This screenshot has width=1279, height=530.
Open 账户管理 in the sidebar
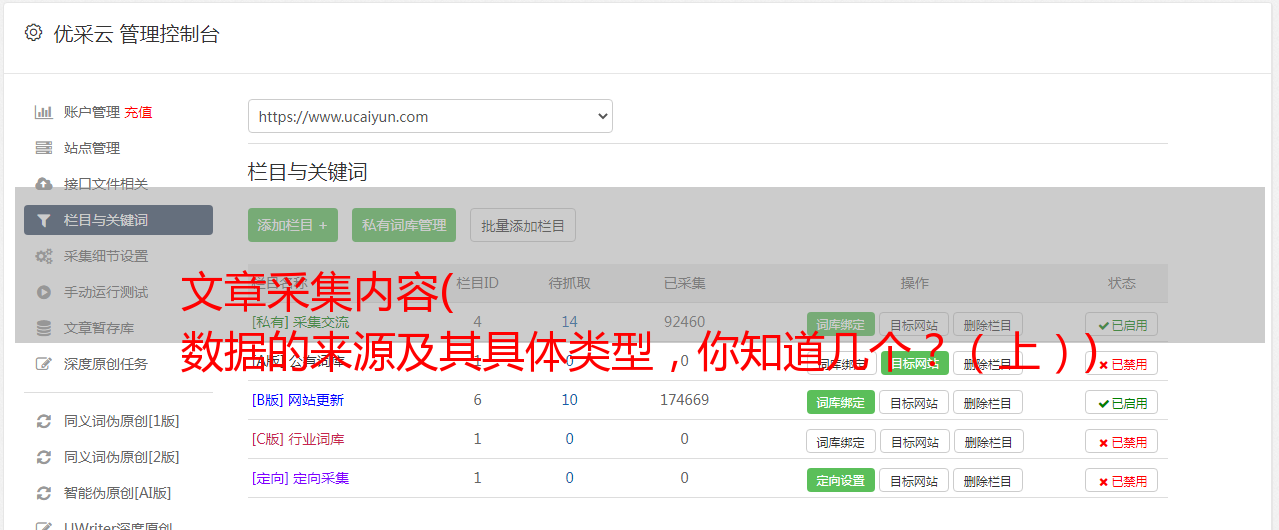[92, 112]
